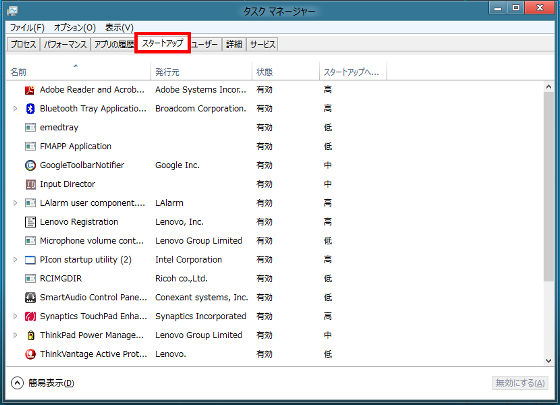Click the Synaptics TouchPad icon
Image resolution: width=560 pixels, height=405 pixels.
click(x=30, y=316)
